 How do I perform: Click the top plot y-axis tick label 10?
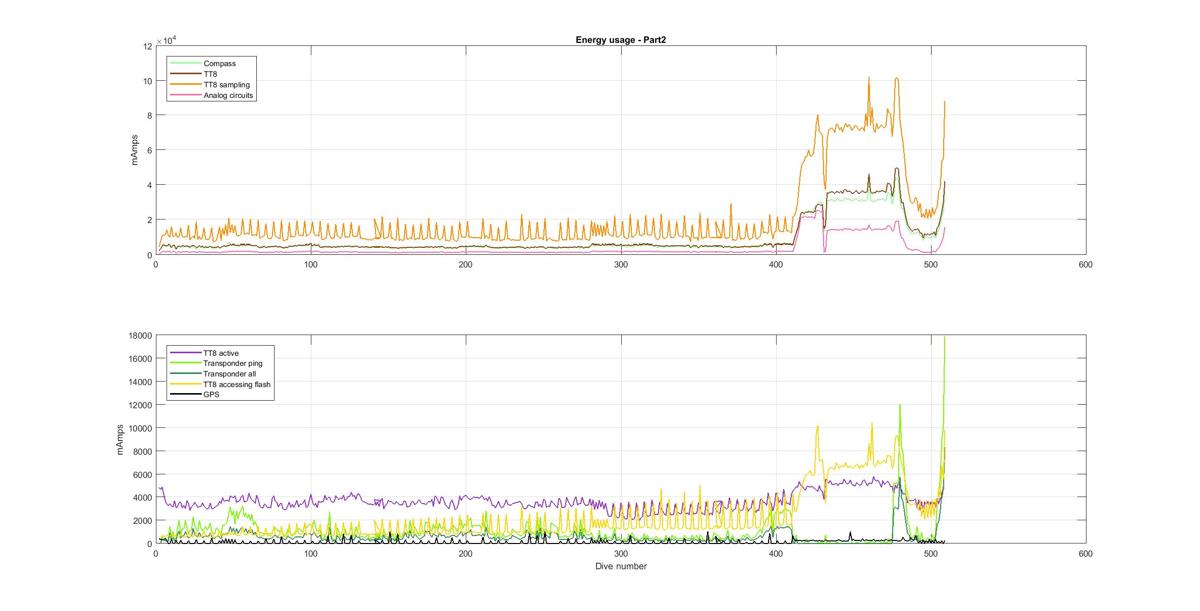click(x=147, y=81)
